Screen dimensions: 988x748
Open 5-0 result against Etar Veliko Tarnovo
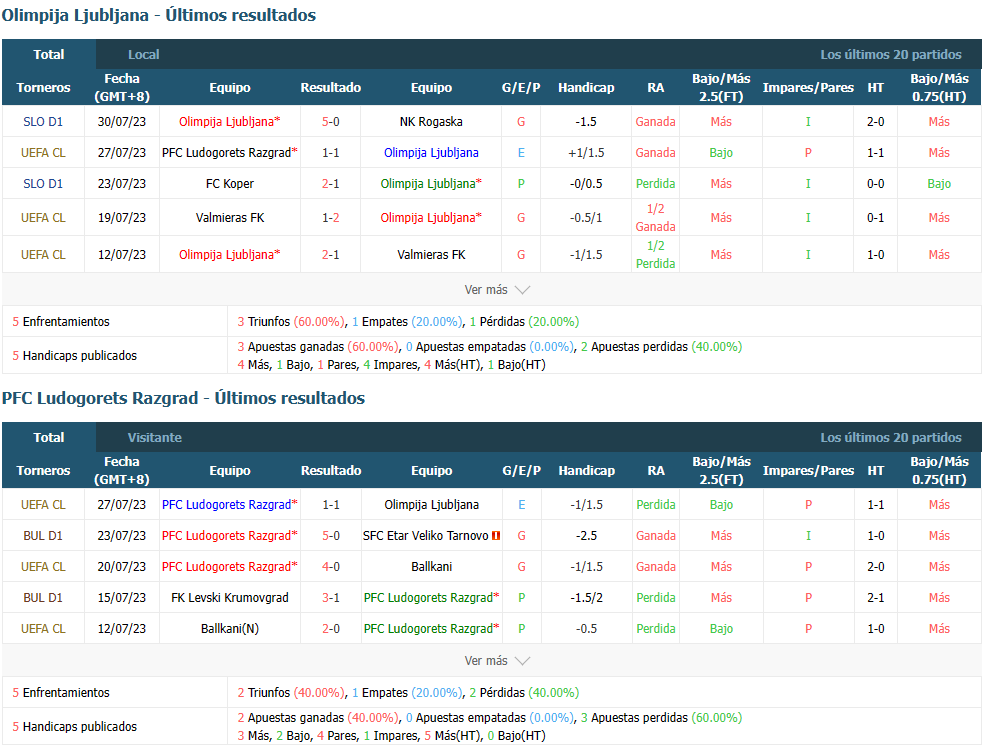[x=331, y=536]
